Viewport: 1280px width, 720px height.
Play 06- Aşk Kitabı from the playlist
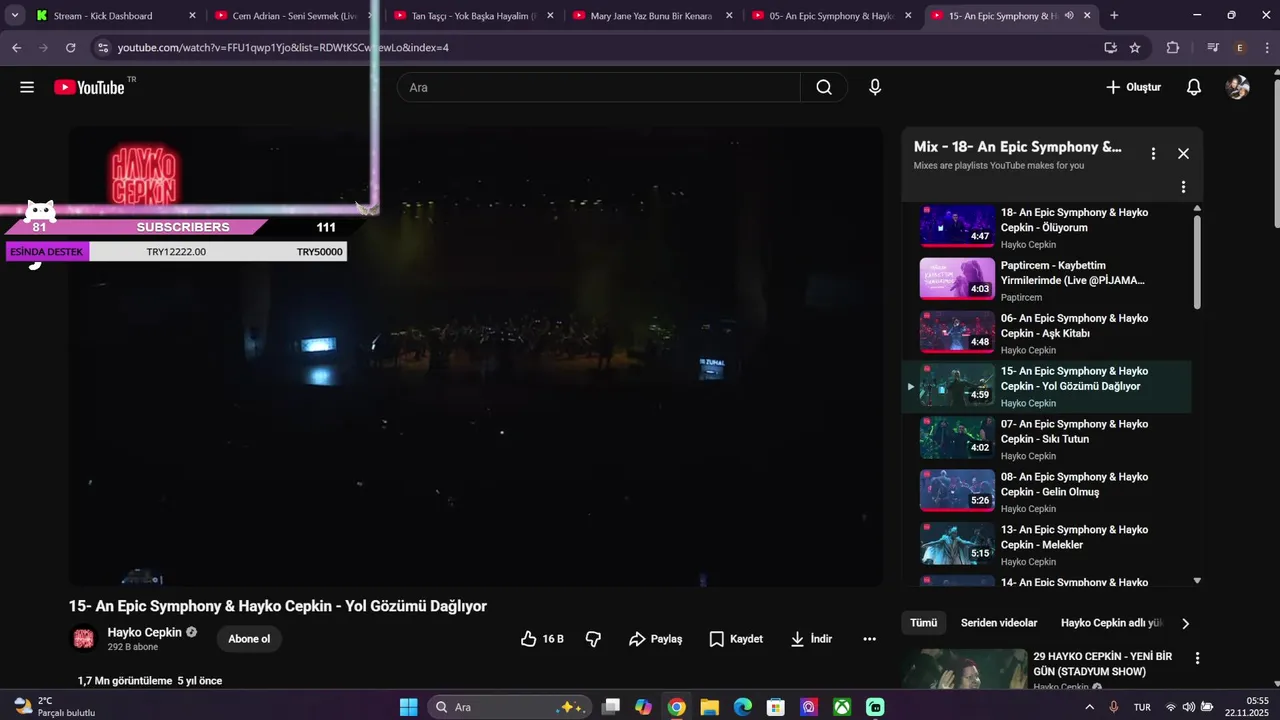1047,333
